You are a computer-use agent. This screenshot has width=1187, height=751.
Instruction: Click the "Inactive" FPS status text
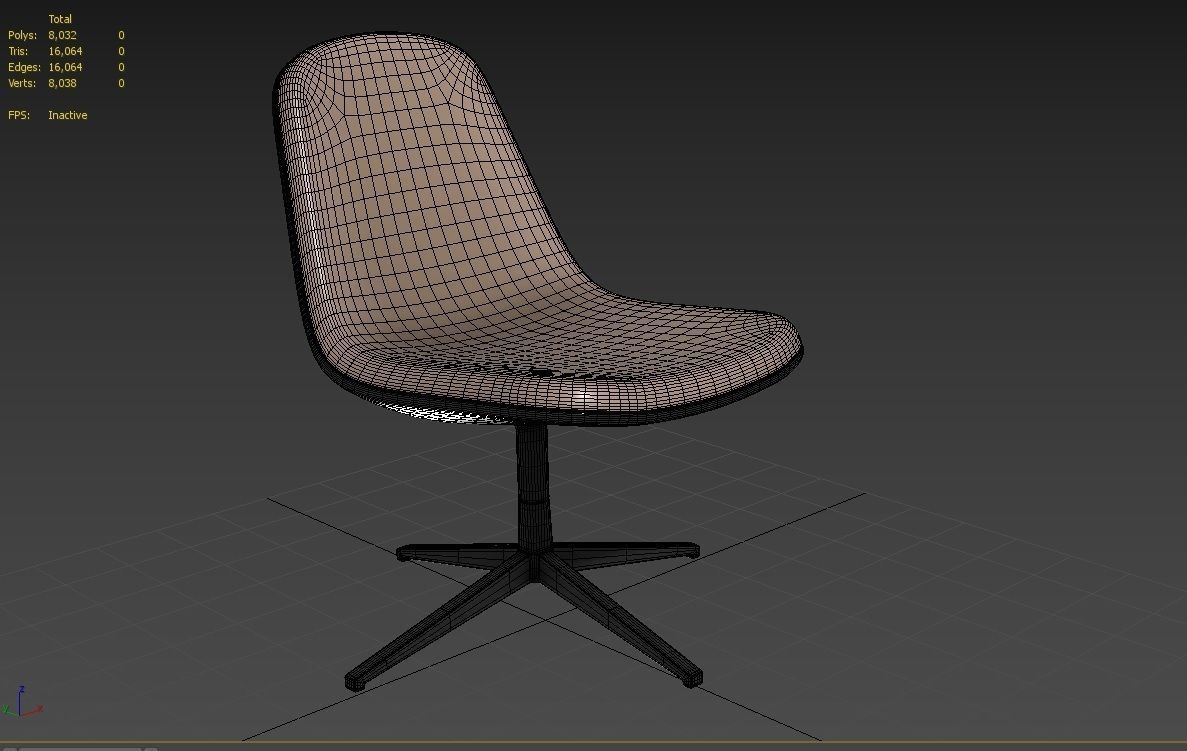point(67,115)
